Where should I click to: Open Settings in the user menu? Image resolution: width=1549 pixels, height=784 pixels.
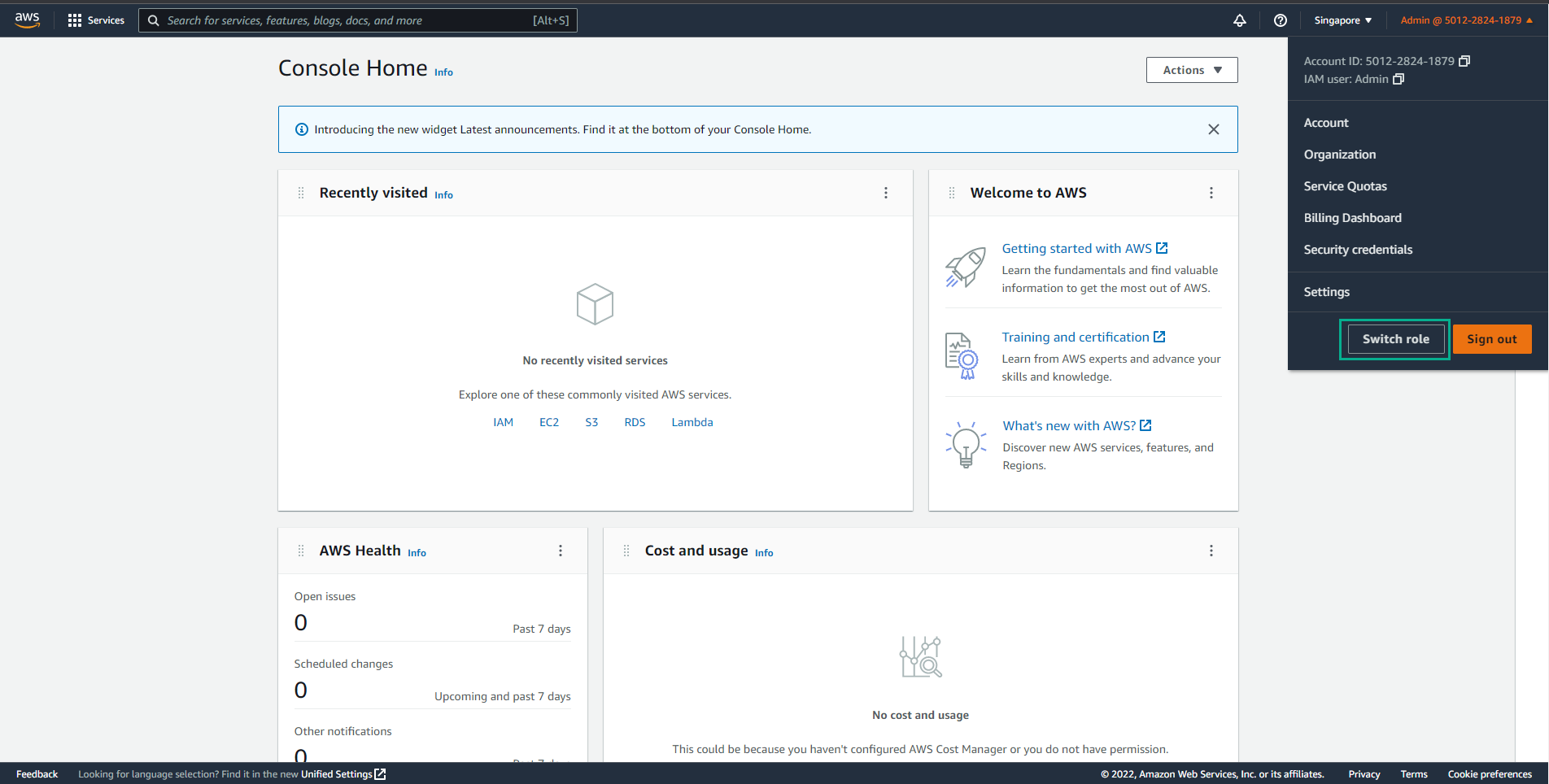[x=1327, y=292]
